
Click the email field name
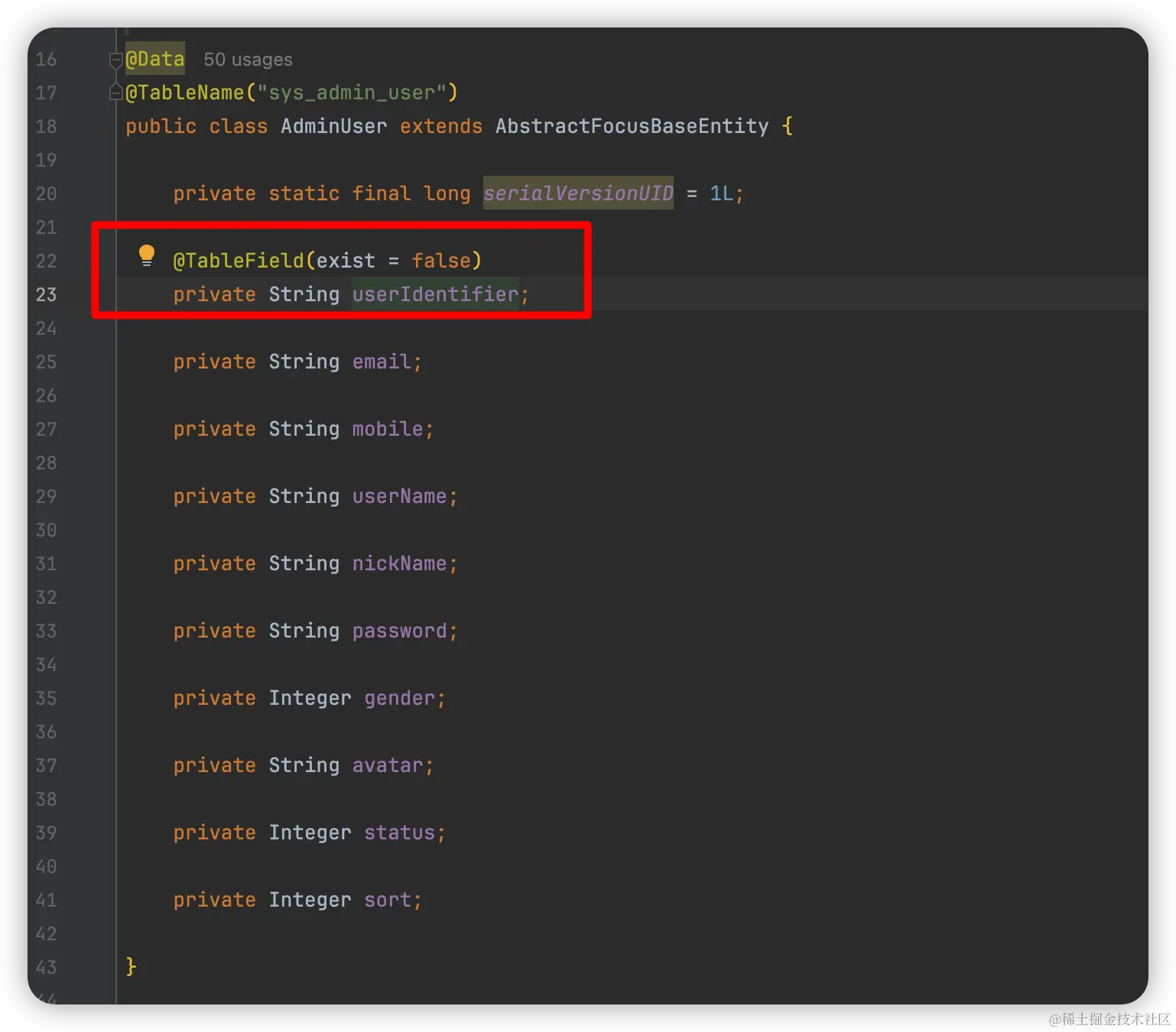tap(382, 362)
